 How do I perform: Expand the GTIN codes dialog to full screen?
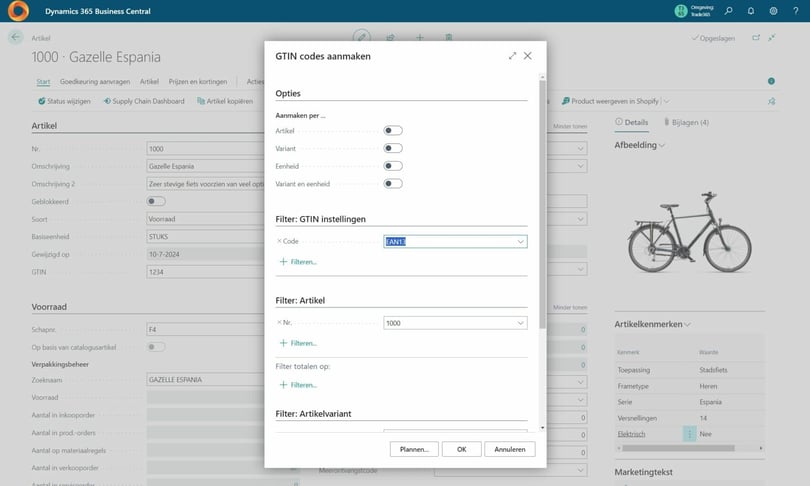tap(512, 56)
